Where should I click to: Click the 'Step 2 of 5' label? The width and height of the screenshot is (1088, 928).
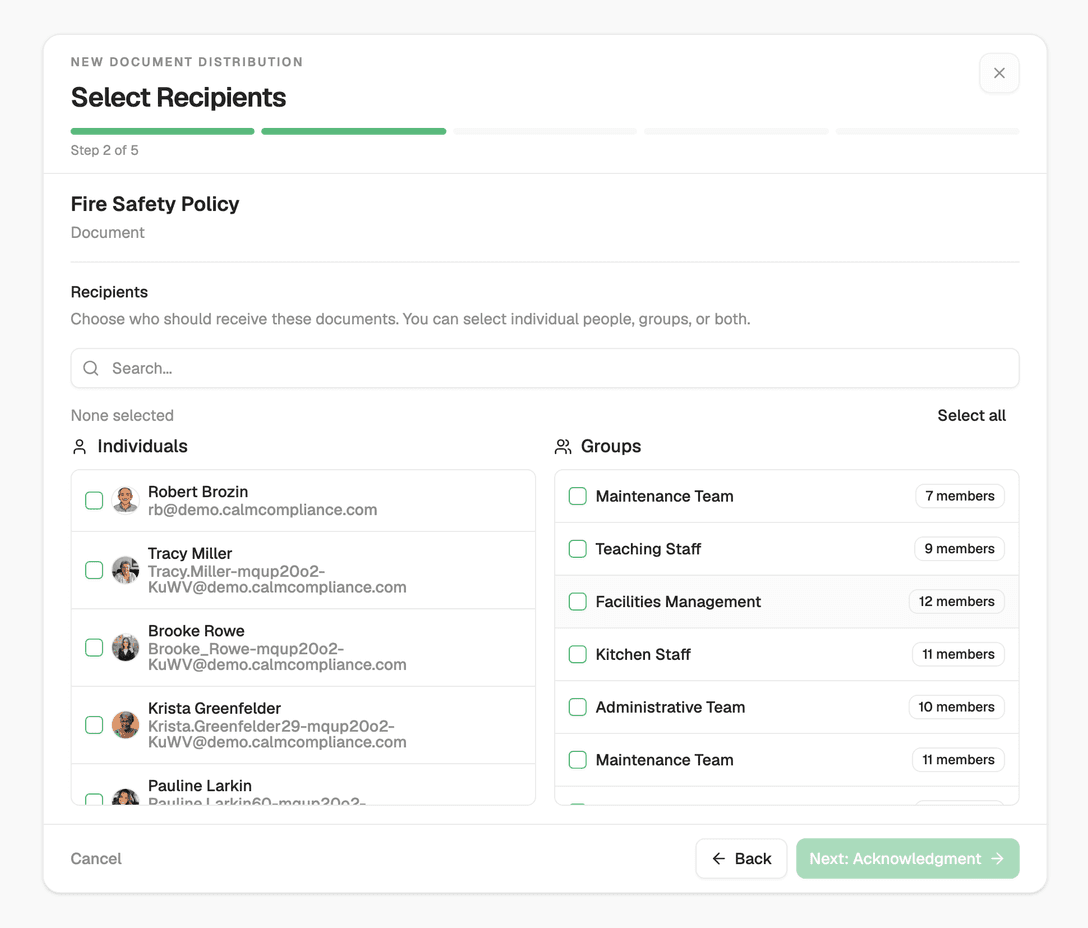pos(104,150)
